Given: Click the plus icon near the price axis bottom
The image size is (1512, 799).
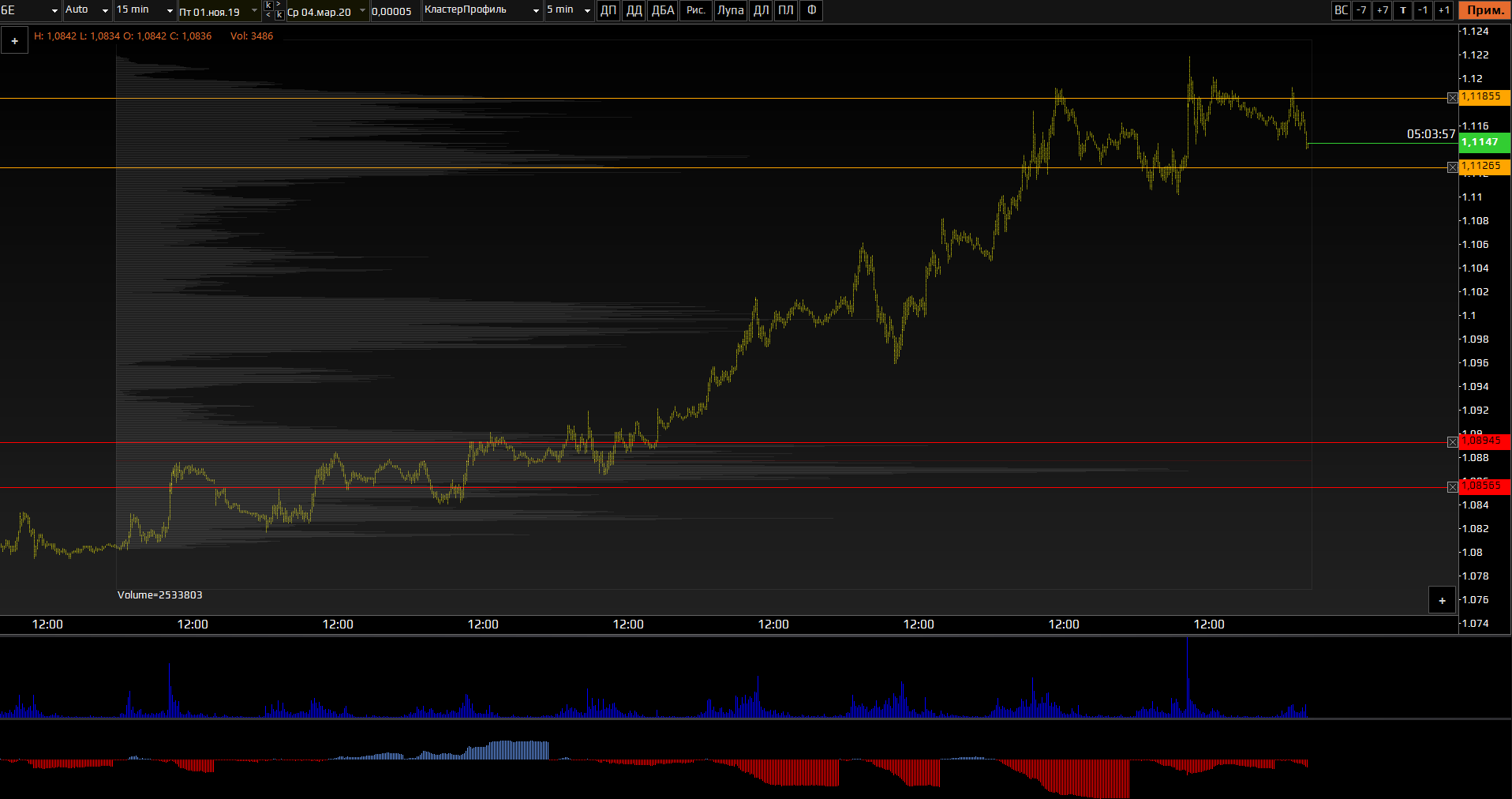Looking at the screenshot, I should (1442, 600).
